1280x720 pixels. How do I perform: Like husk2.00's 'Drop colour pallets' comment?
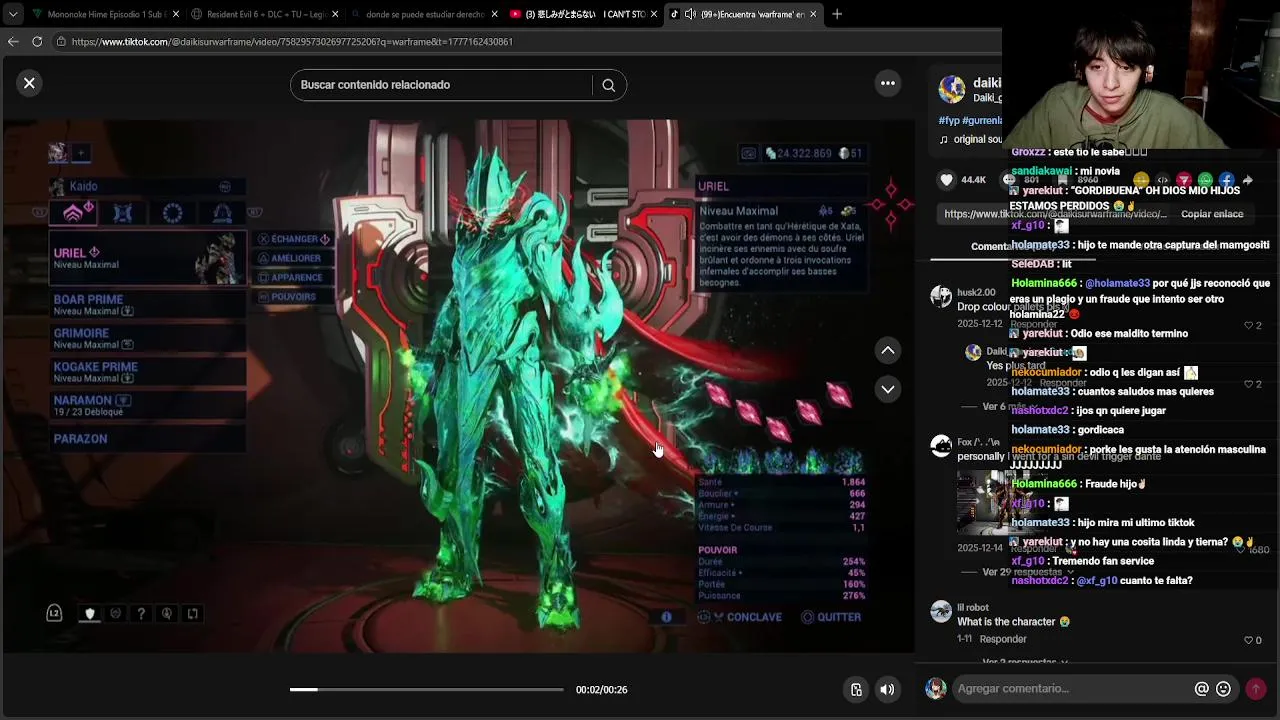[x=1248, y=325]
